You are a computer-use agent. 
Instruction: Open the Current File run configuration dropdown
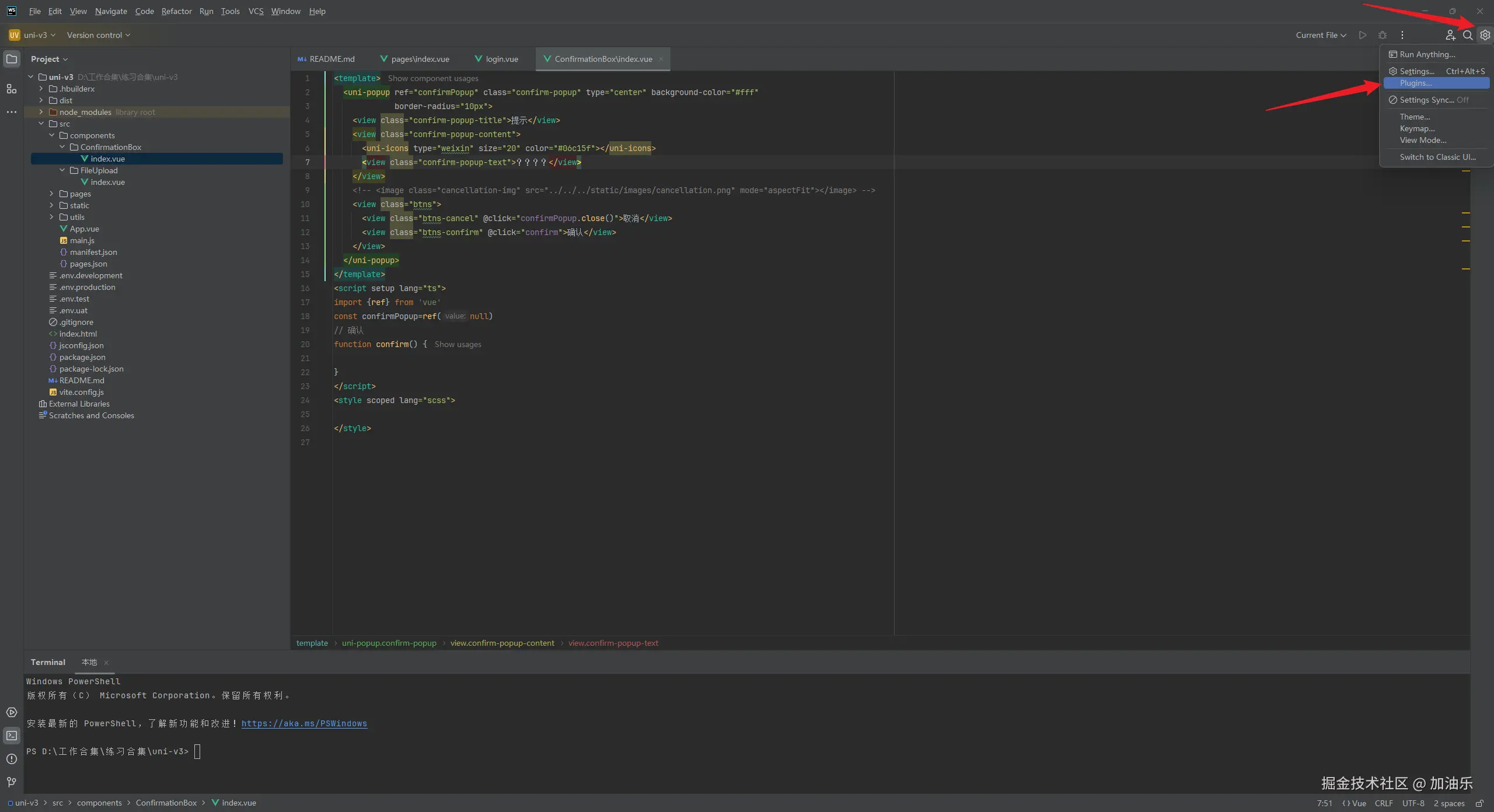[1321, 35]
